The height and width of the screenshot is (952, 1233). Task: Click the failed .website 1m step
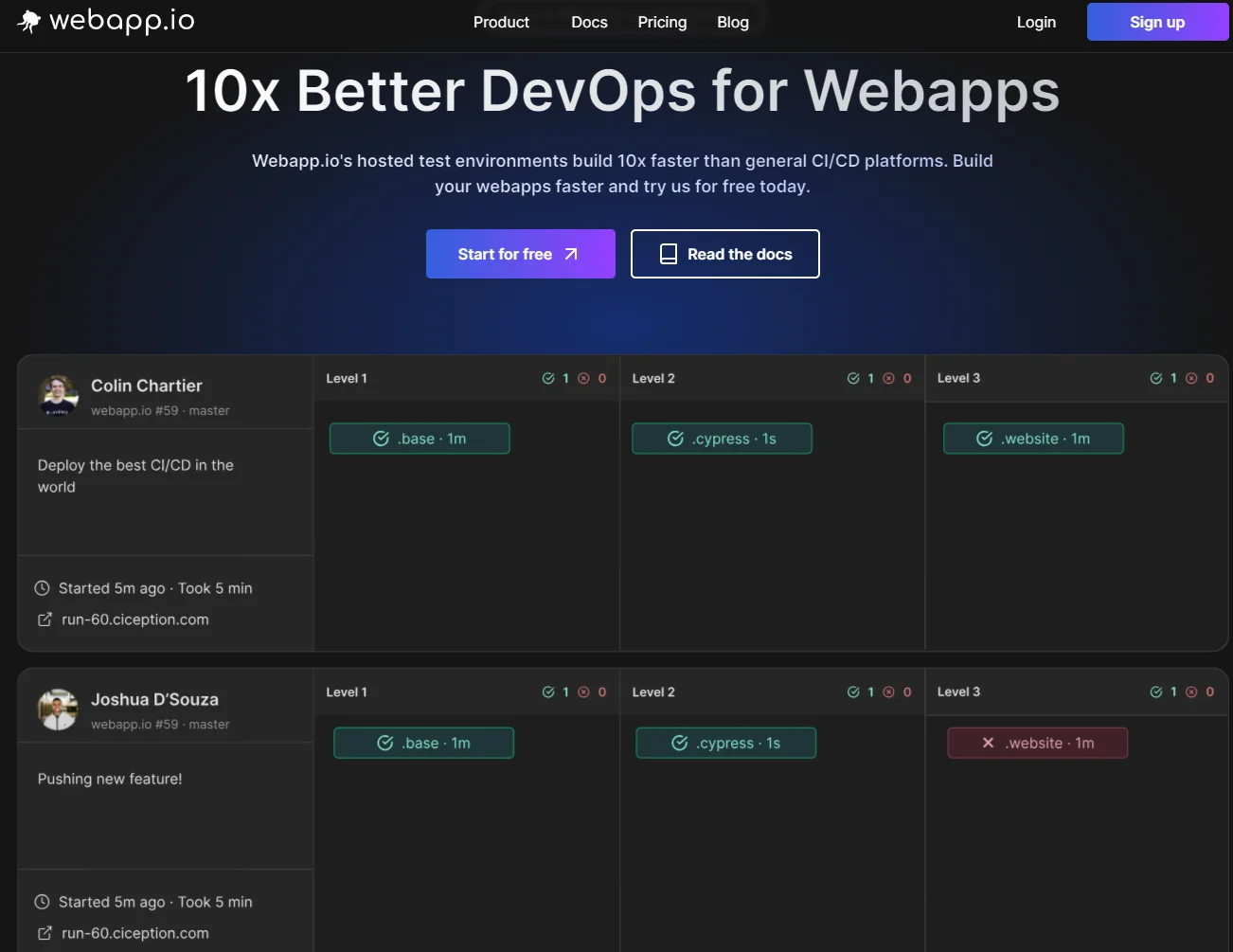tap(1037, 743)
